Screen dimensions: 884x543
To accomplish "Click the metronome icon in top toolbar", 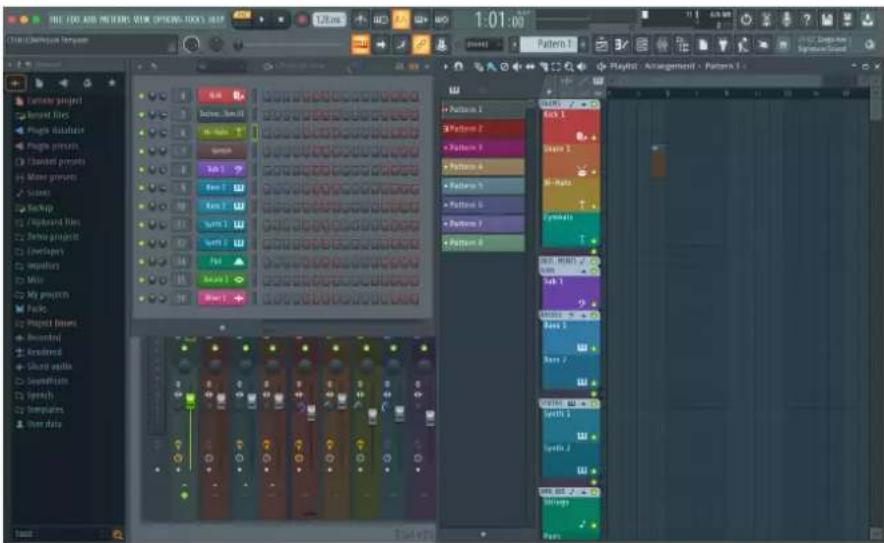I will point(361,20).
